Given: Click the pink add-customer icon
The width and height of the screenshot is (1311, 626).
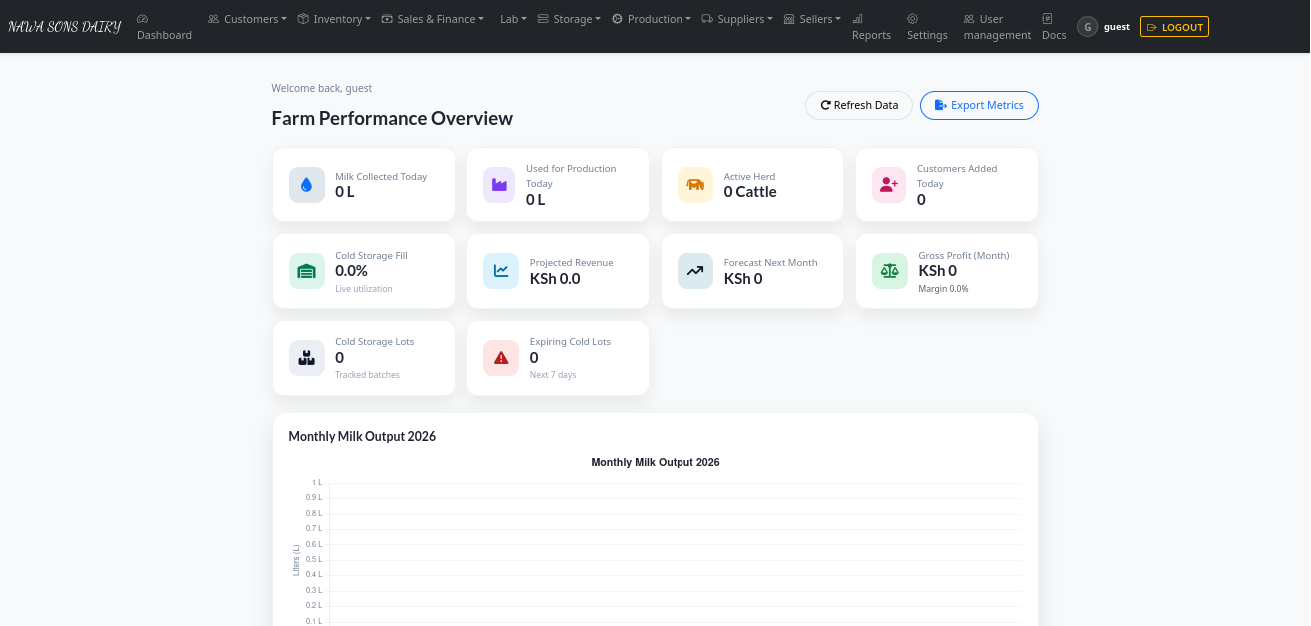Looking at the screenshot, I should 889,185.
